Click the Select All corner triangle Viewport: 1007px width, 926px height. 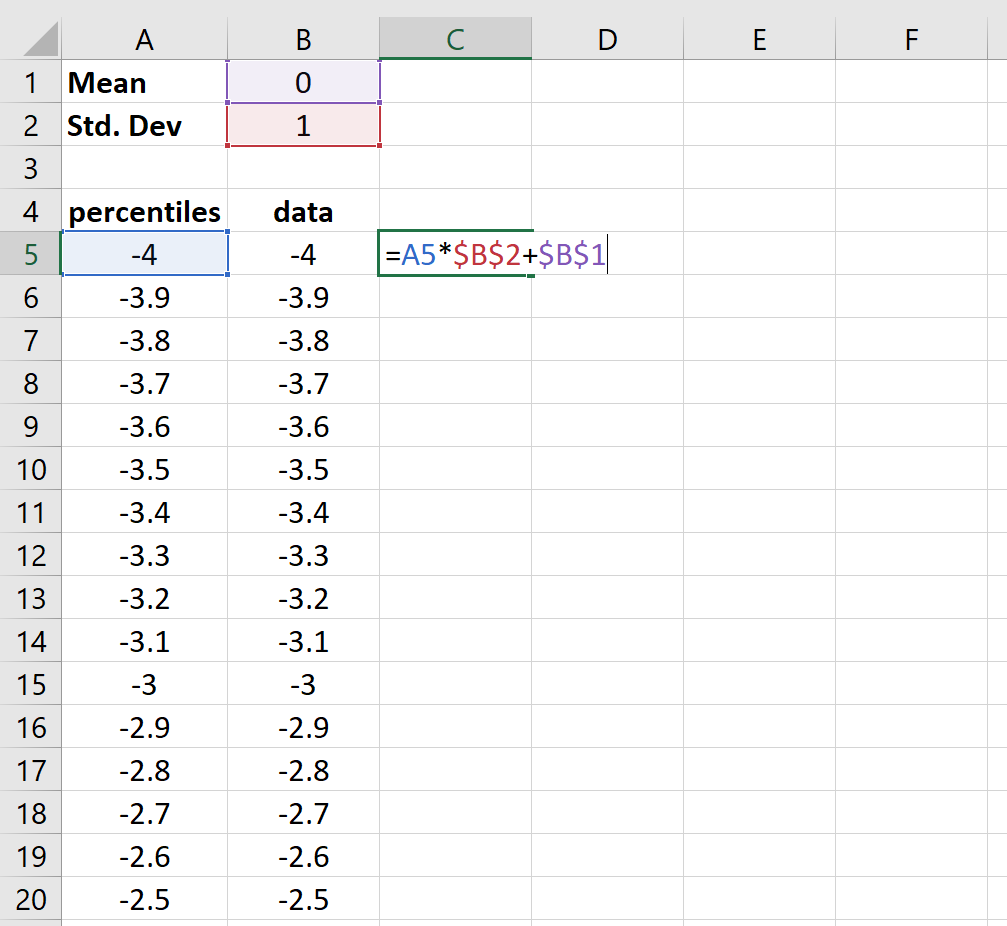40,40
